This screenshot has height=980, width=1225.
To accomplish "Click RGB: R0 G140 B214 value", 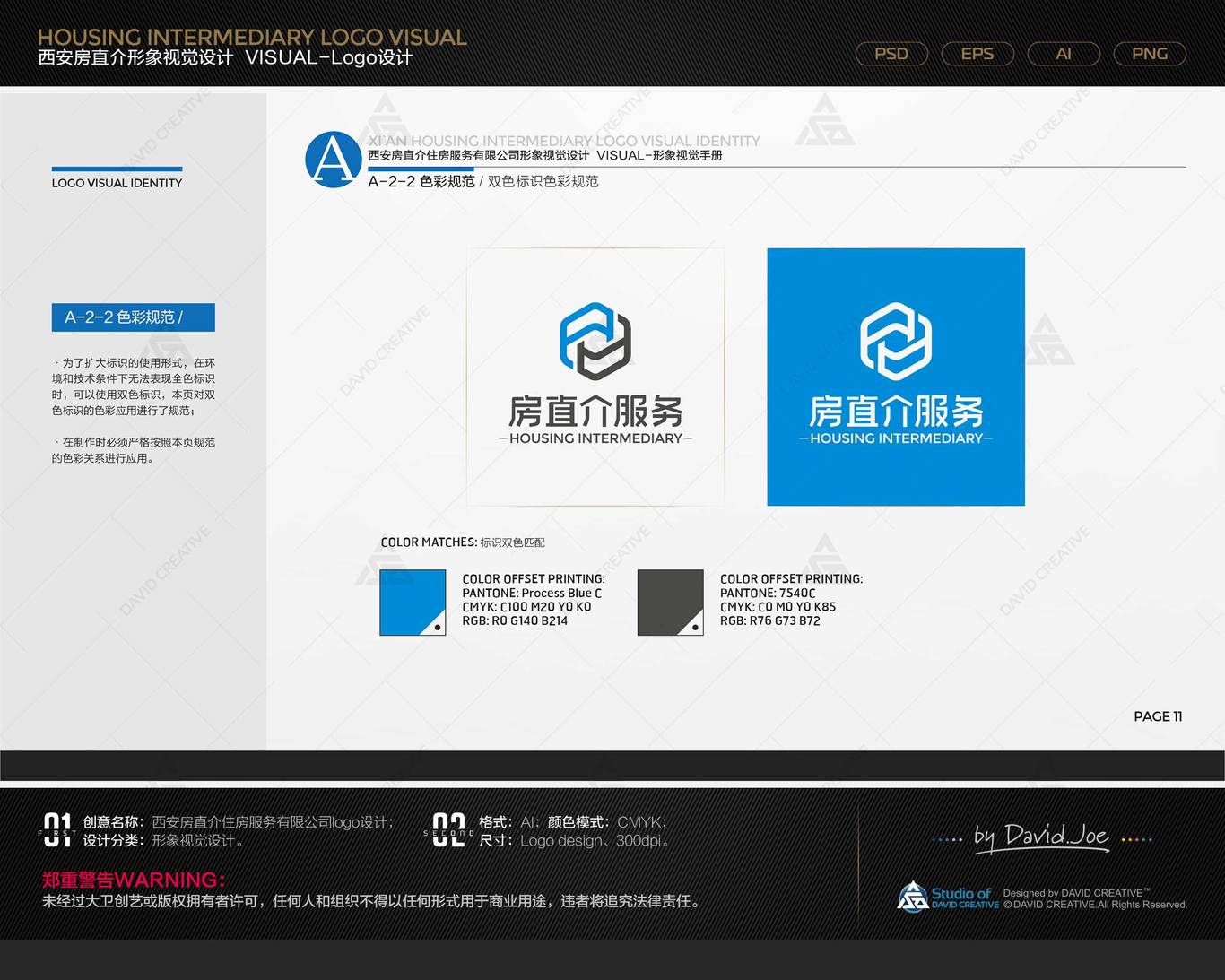I will click(515, 620).
